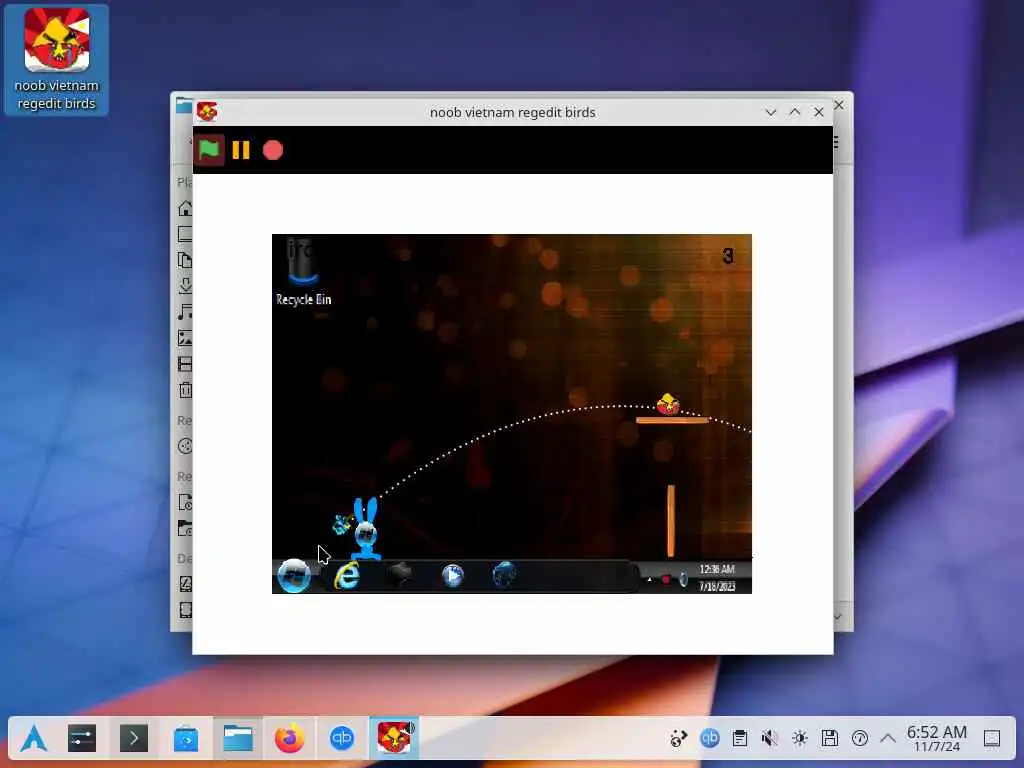1024x768 pixels.
Task: Click the muted volume tray icon
Action: [770, 739]
